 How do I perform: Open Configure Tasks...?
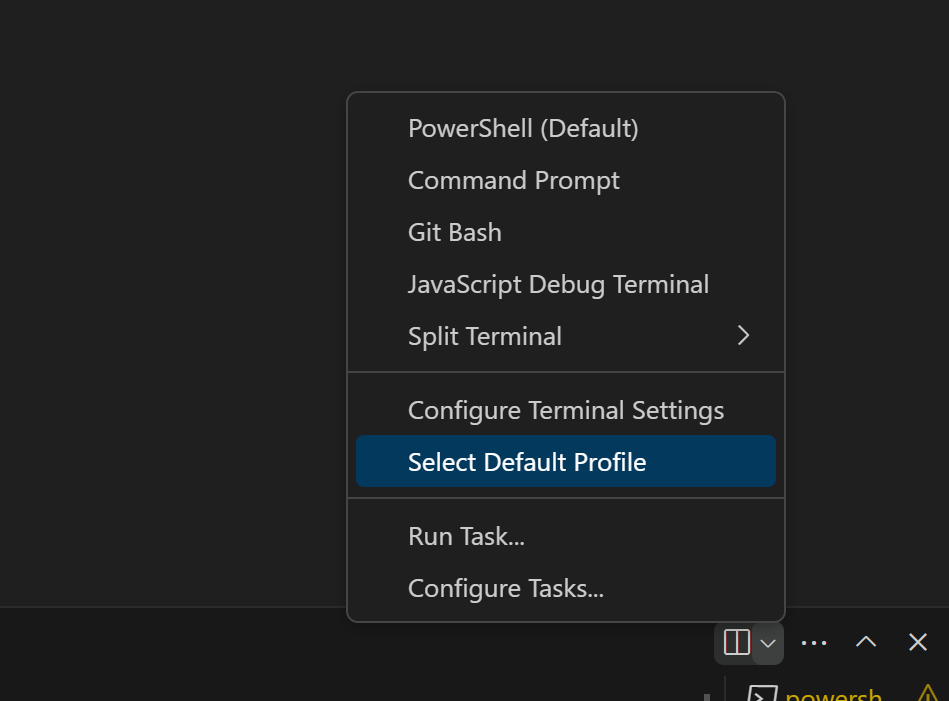(505, 588)
